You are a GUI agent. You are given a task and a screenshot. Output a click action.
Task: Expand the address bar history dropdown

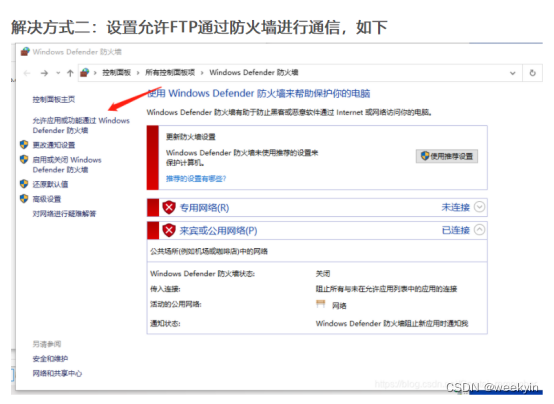click(x=512, y=73)
